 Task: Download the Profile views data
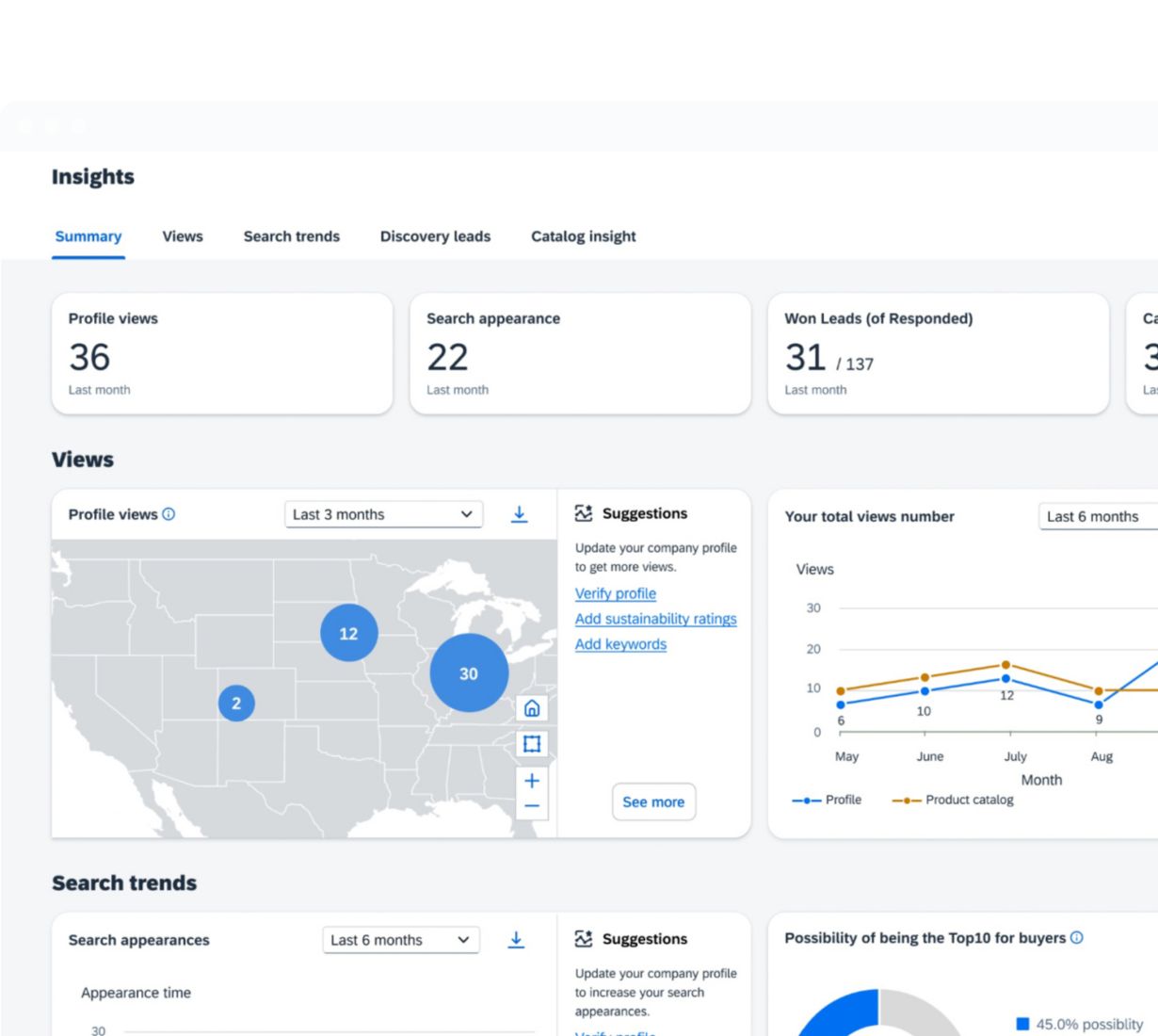519,514
